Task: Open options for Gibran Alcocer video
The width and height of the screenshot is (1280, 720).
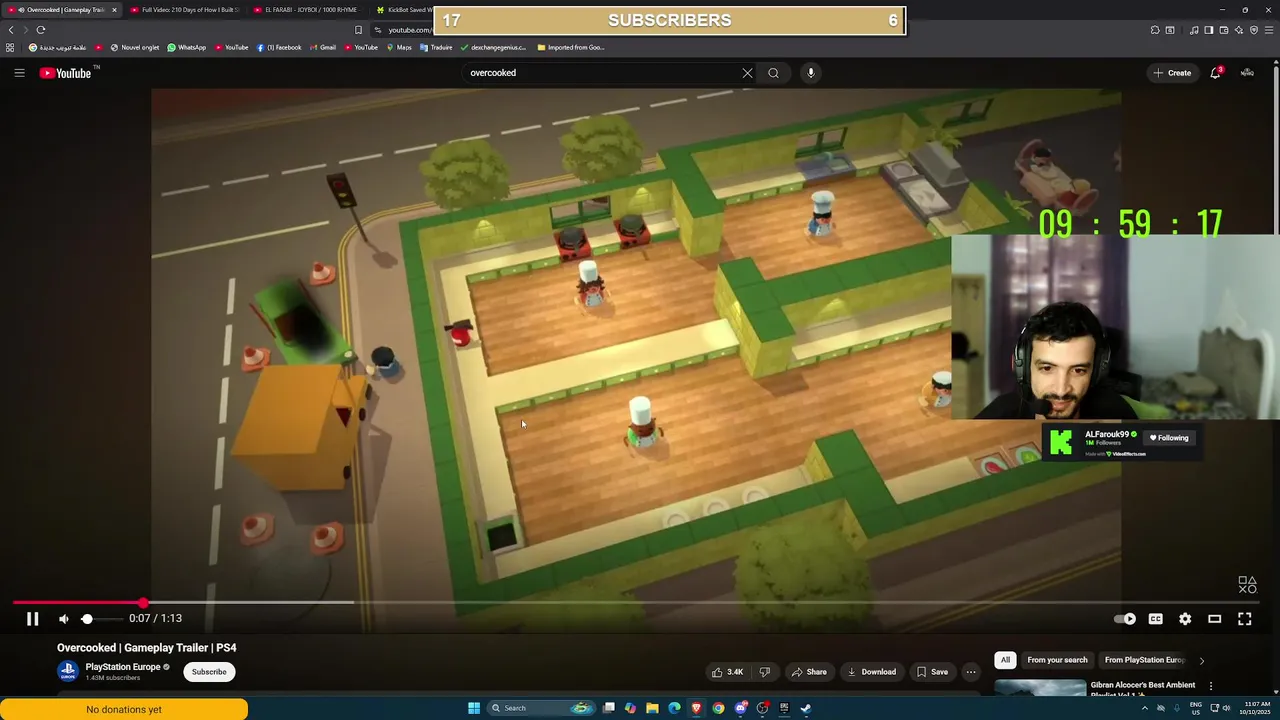Action: 1211,686
